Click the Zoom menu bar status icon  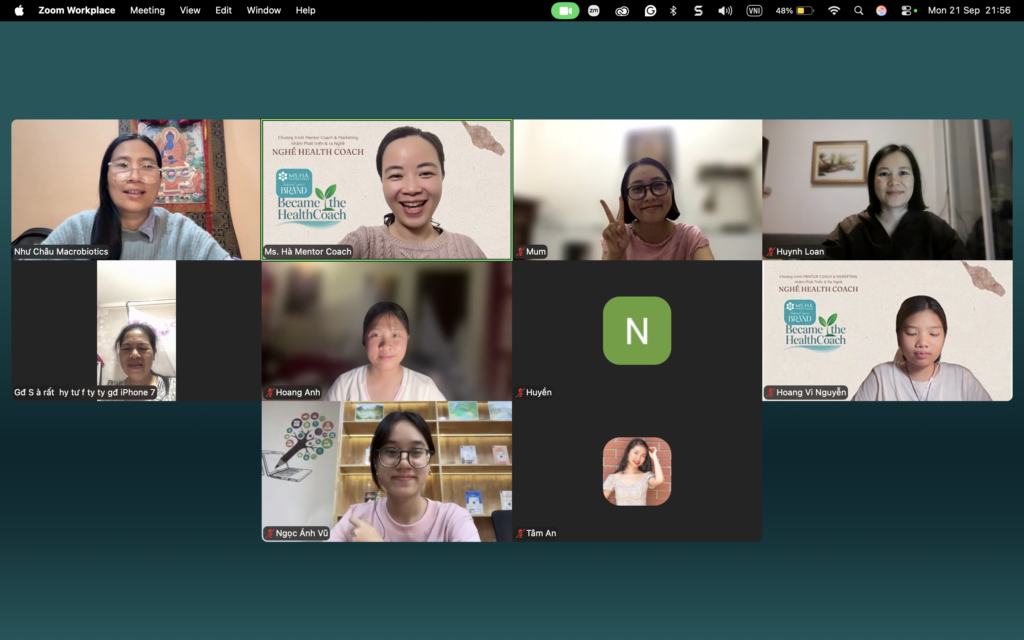pyautogui.click(x=594, y=10)
